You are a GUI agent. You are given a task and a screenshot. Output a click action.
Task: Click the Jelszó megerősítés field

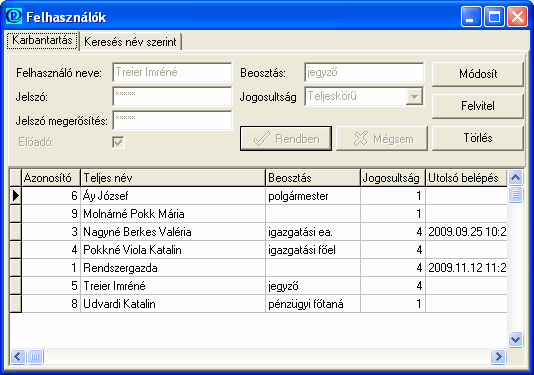click(x=172, y=120)
